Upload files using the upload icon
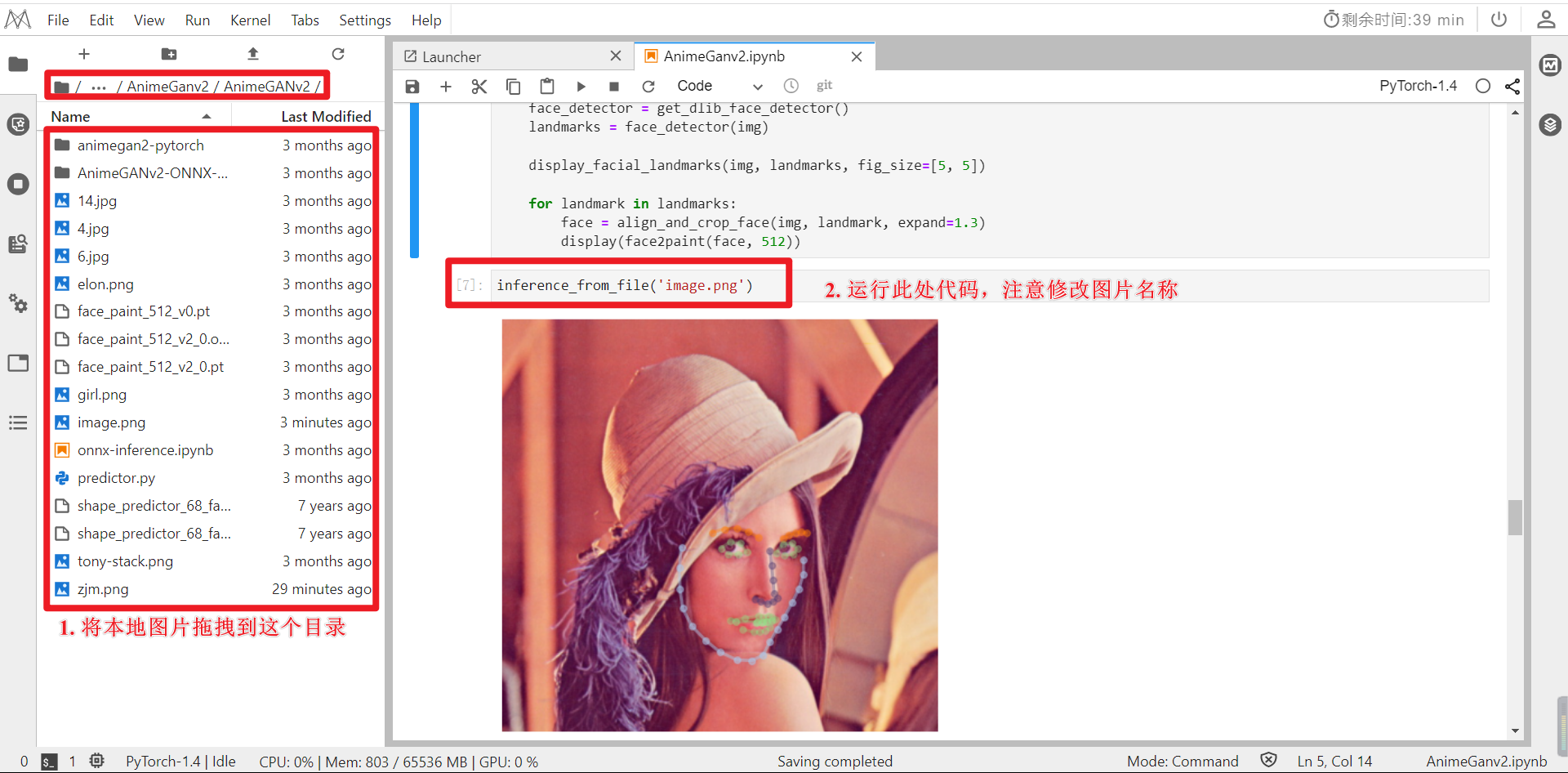 pos(253,54)
